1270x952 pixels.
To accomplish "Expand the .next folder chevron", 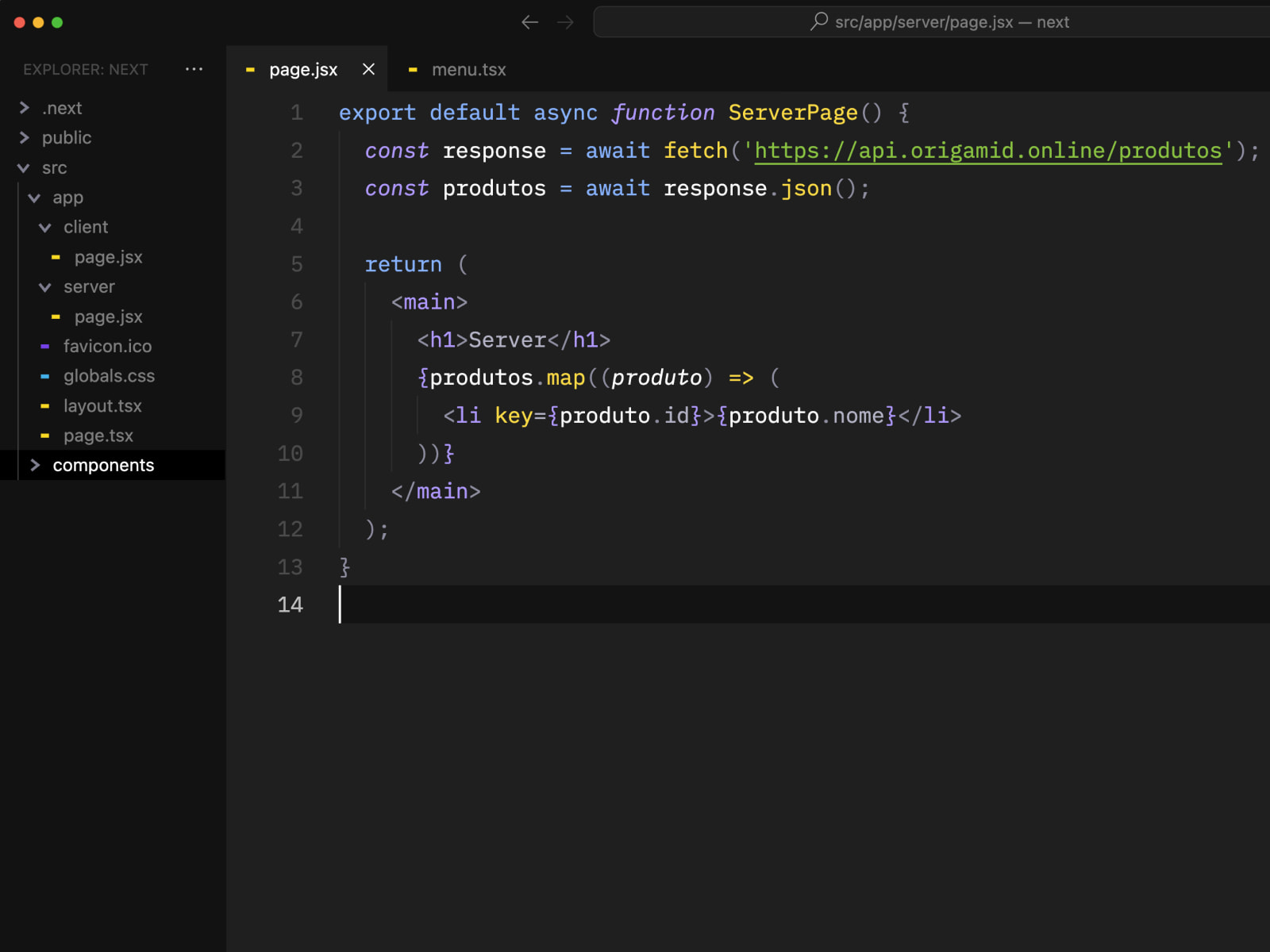I will pyautogui.click(x=24, y=108).
